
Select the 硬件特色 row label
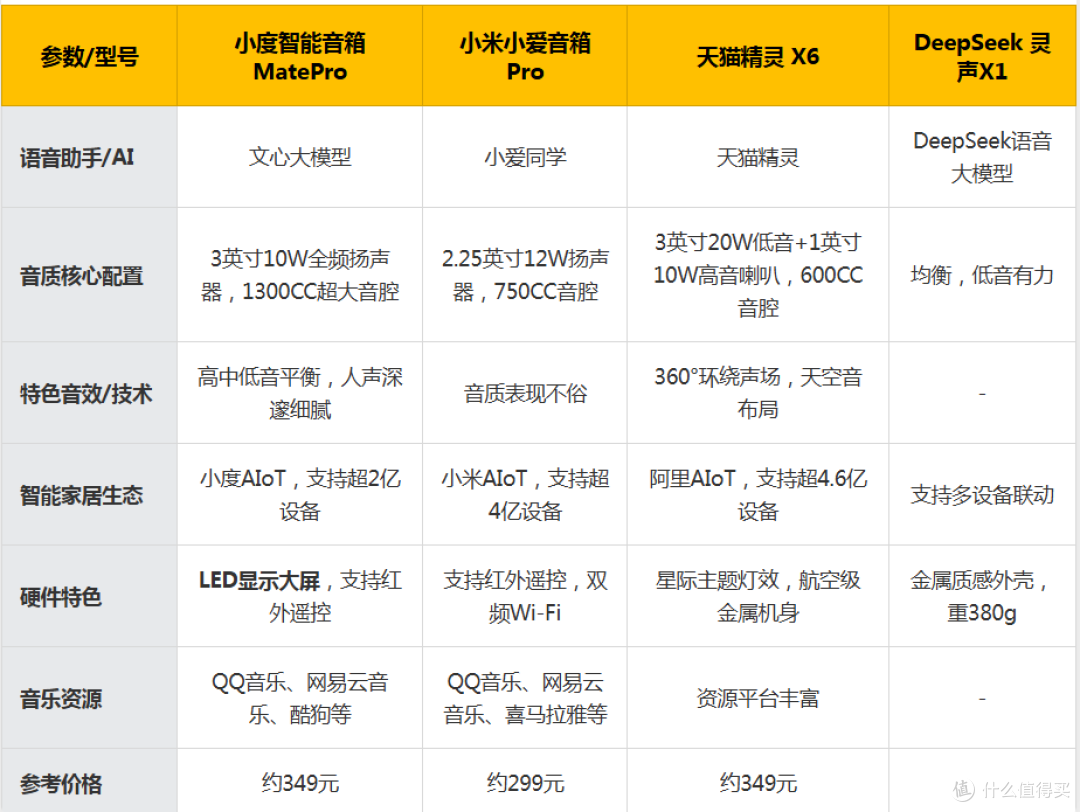pyautogui.click(x=89, y=596)
